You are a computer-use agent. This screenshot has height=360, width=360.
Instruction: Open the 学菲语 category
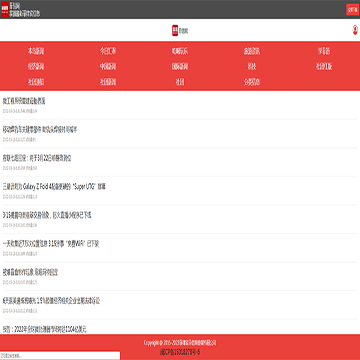pos(324,51)
